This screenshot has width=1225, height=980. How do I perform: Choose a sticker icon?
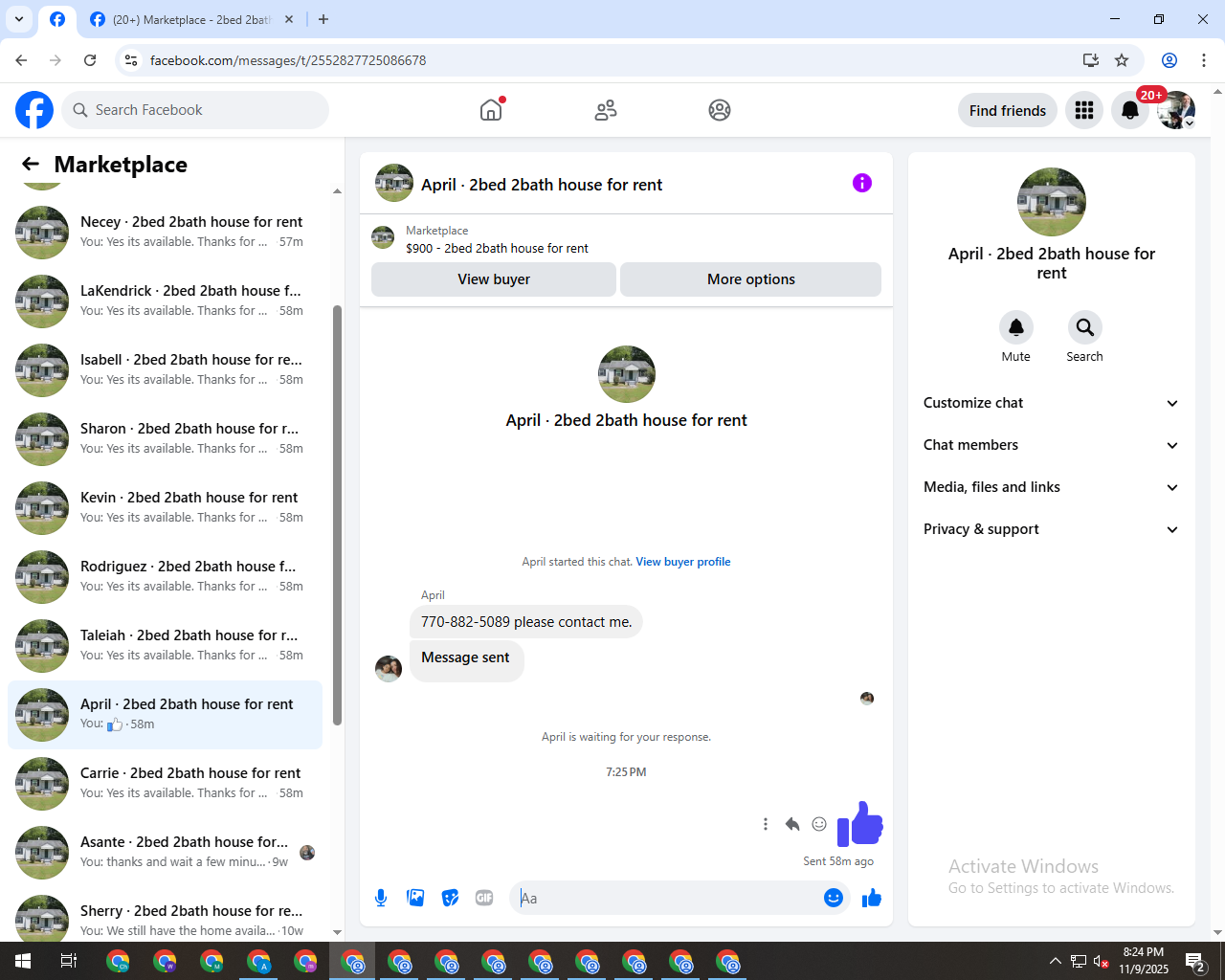pos(450,898)
